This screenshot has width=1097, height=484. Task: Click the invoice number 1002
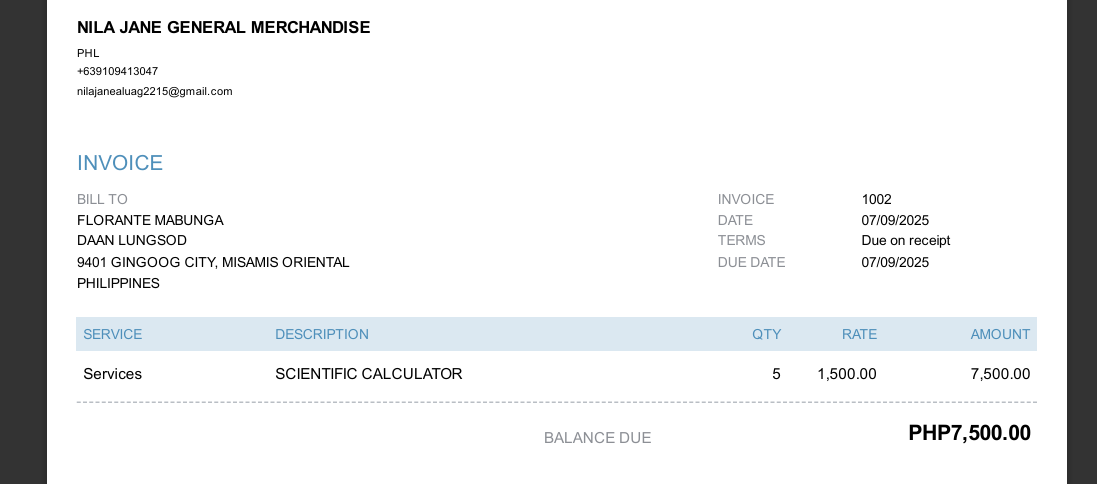point(876,199)
